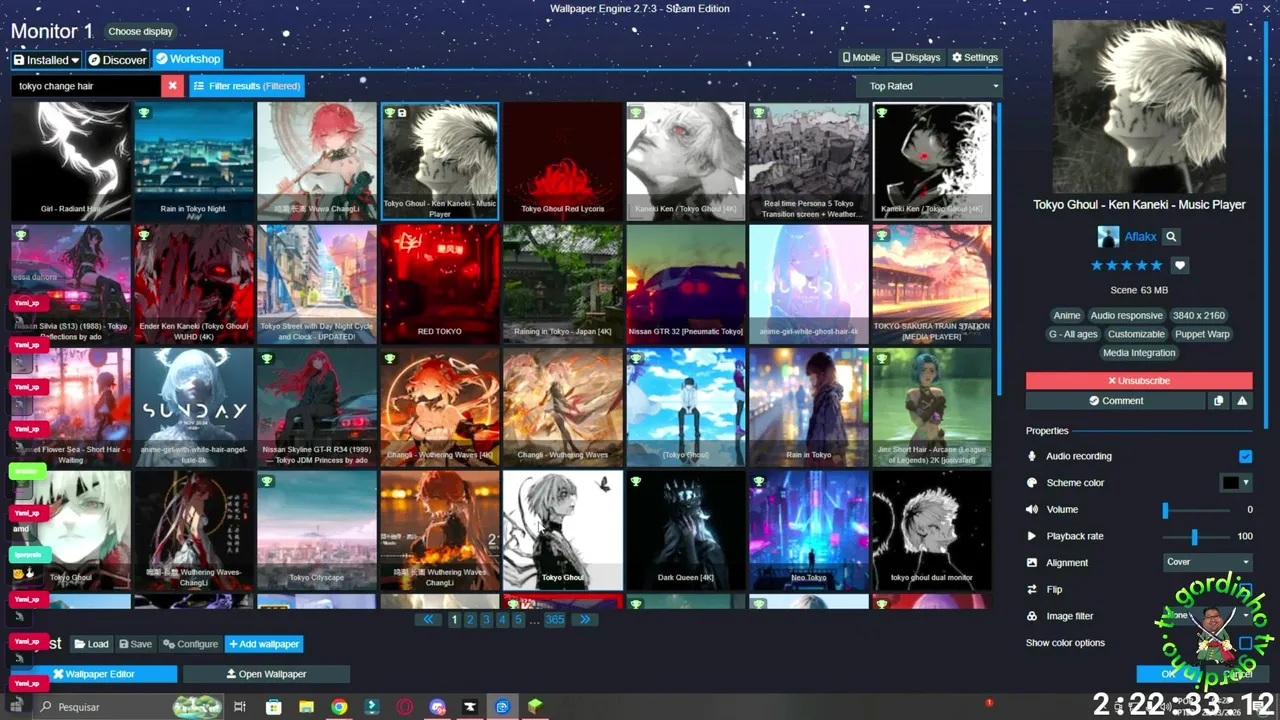Open File Explorer from the taskbar
Image resolution: width=1280 pixels, height=720 pixels.
point(307,707)
